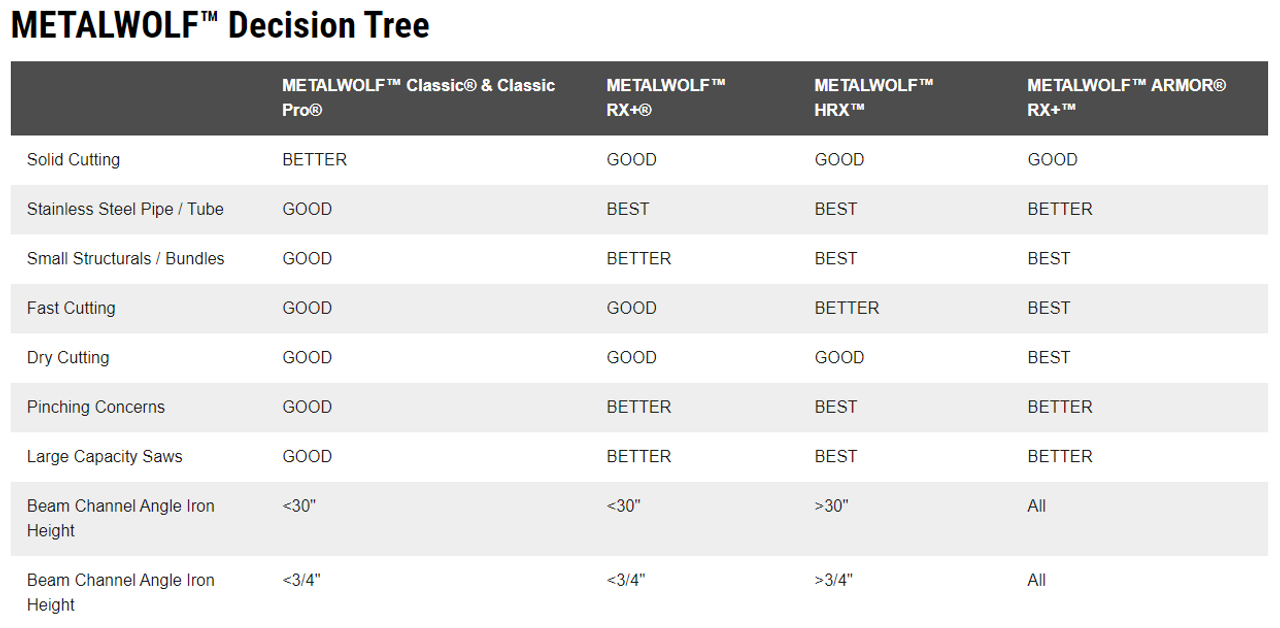Click BEST under ARMOR RX+ for Dry Cutting
The width and height of the screenshot is (1280, 628).
click(1048, 358)
